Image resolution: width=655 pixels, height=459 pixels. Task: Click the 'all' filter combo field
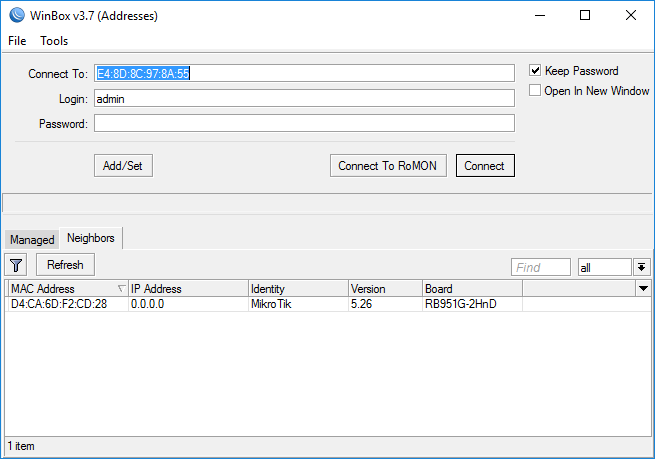coord(604,267)
